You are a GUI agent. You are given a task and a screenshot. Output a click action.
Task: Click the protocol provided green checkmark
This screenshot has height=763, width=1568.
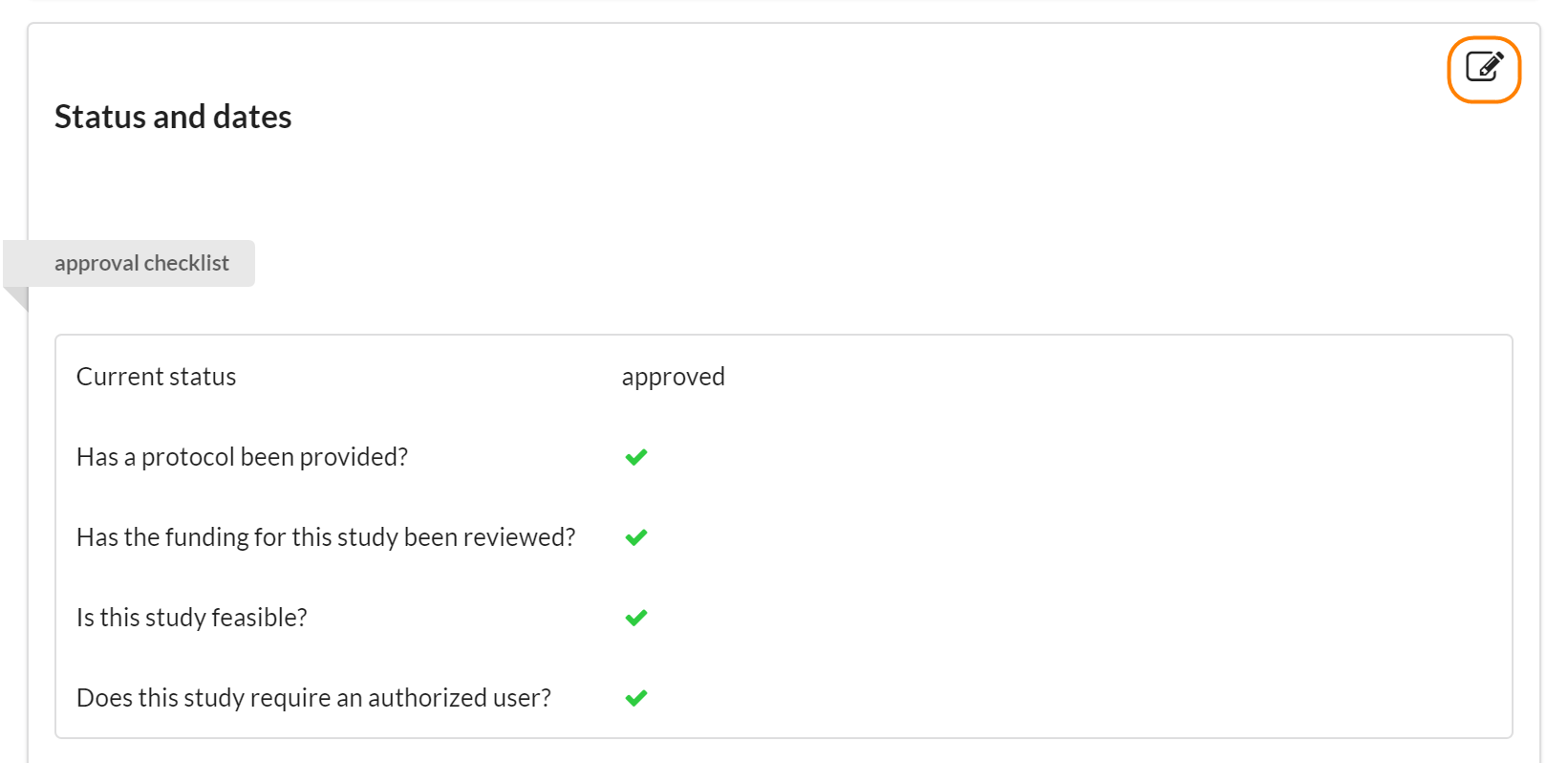636,457
